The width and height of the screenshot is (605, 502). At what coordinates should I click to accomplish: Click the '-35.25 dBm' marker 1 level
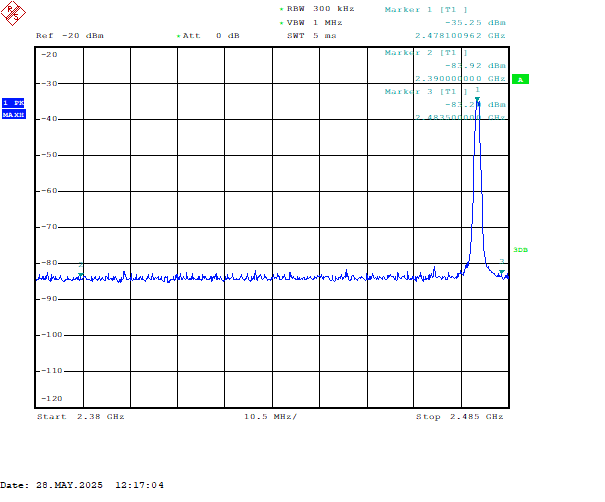[475, 23]
